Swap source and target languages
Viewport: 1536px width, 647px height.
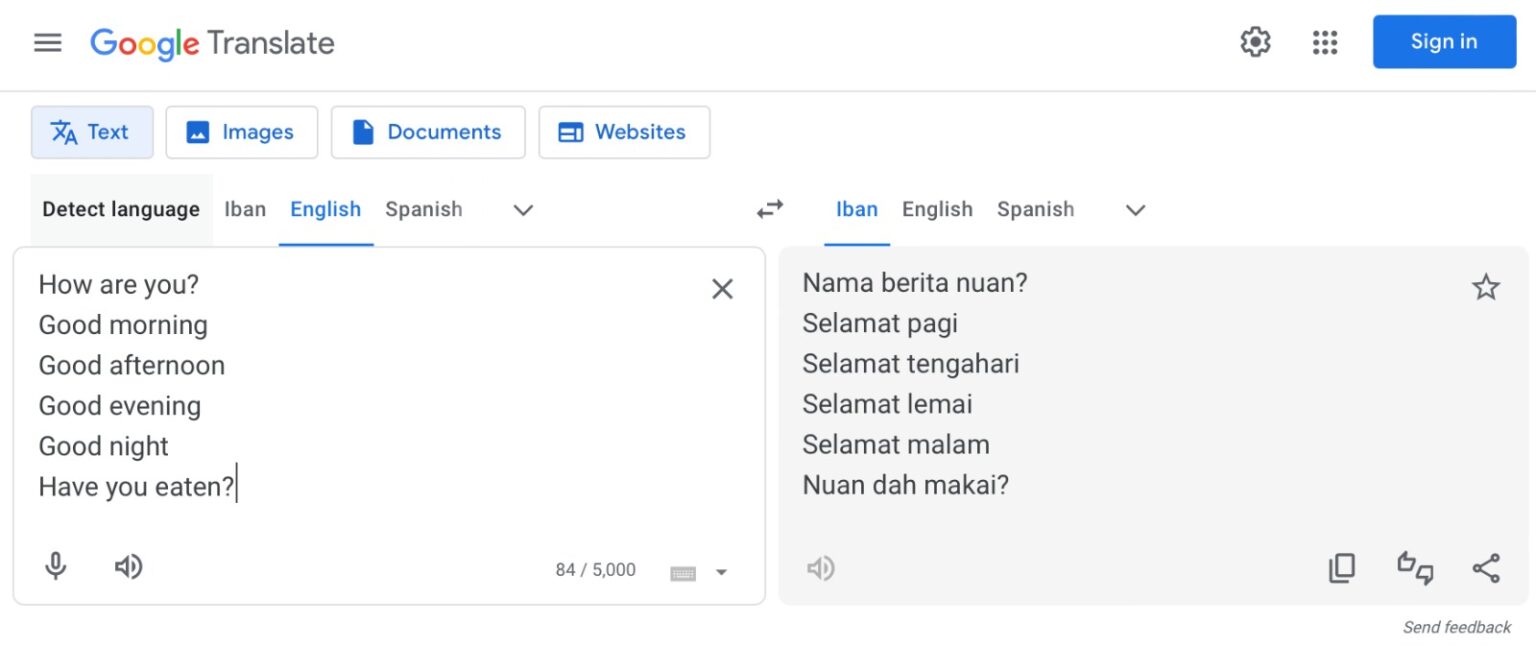coord(770,209)
